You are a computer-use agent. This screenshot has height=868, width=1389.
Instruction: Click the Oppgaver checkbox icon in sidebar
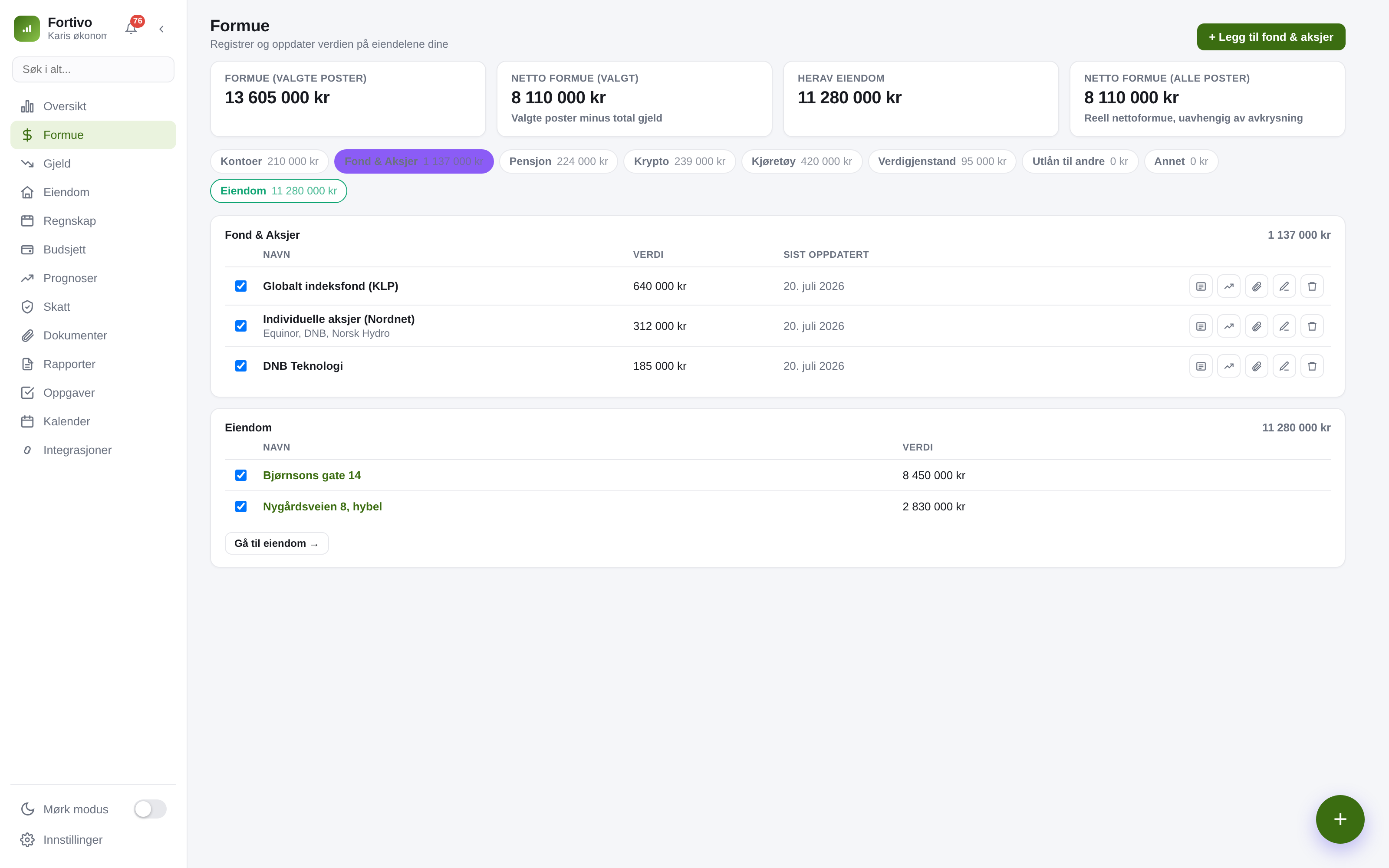tap(27, 393)
